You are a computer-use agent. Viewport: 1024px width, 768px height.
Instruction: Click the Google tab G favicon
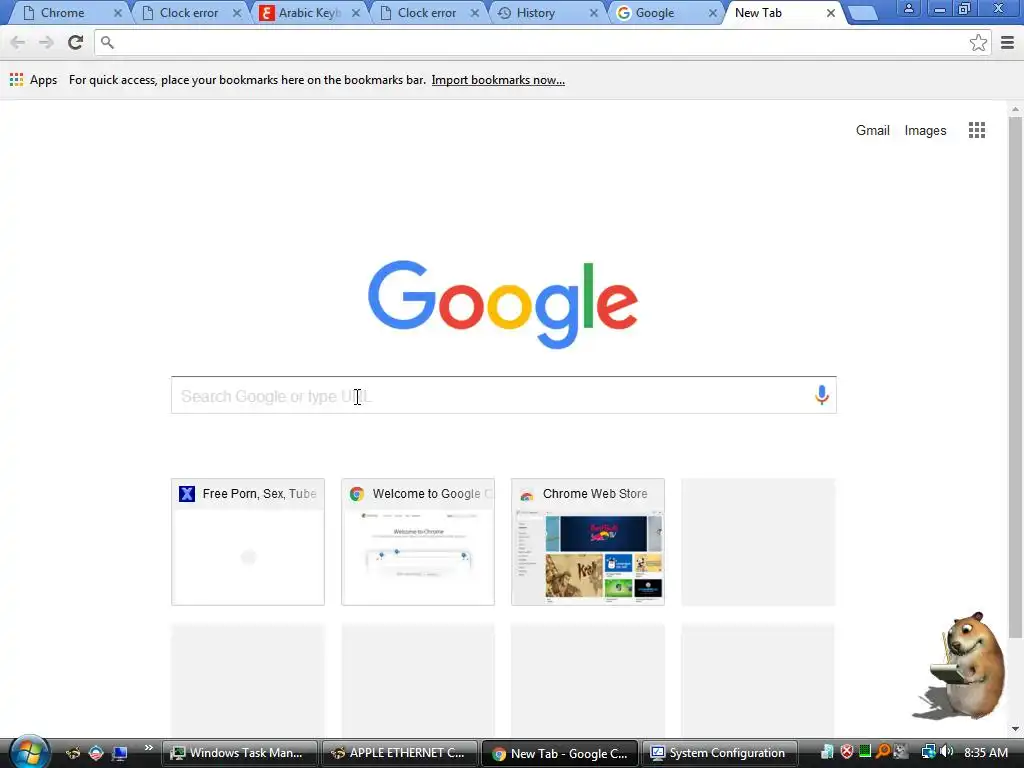click(624, 13)
